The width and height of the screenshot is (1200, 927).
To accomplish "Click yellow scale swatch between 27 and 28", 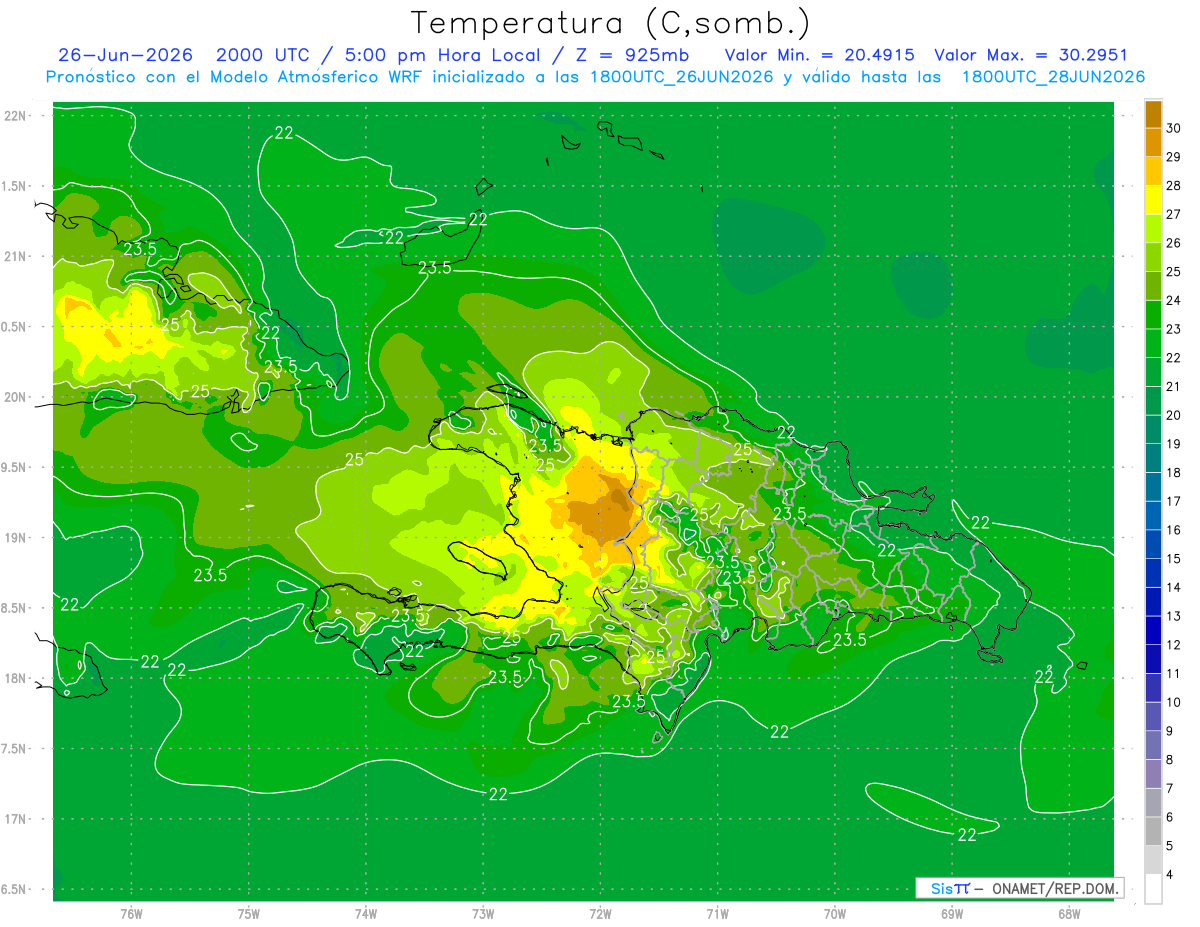I will tap(1153, 200).
